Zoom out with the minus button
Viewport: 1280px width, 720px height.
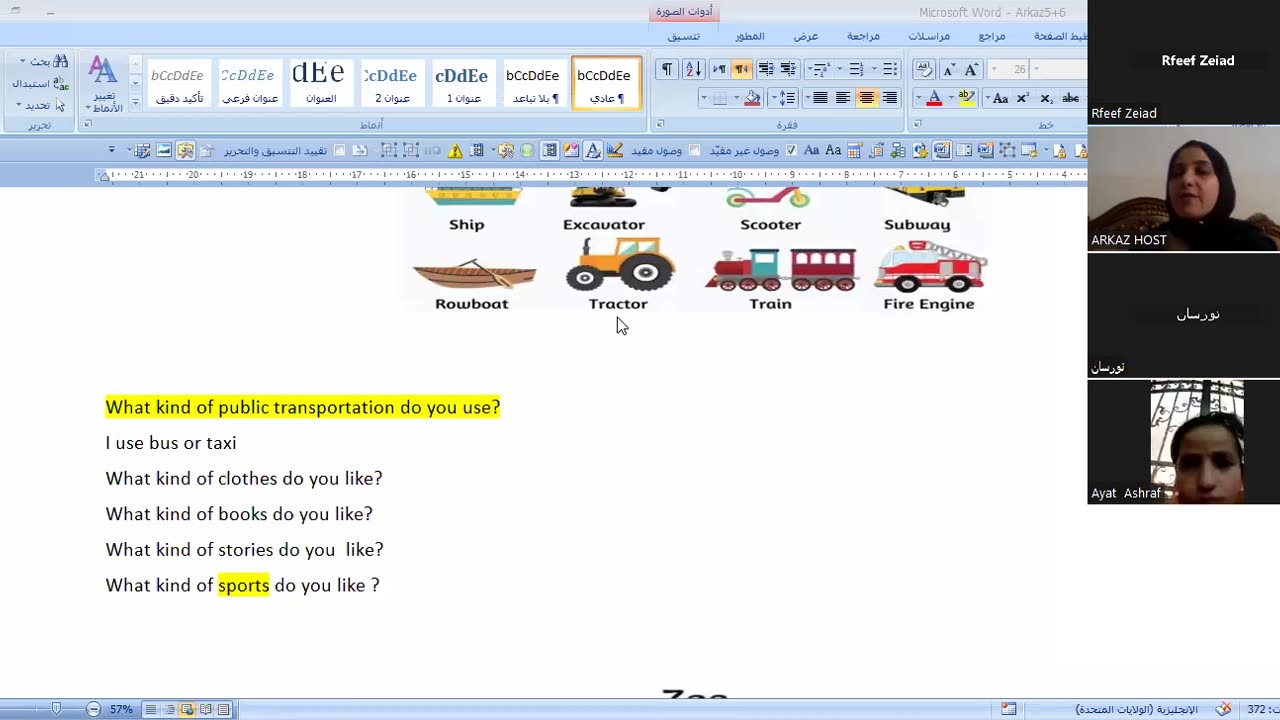pos(93,709)
